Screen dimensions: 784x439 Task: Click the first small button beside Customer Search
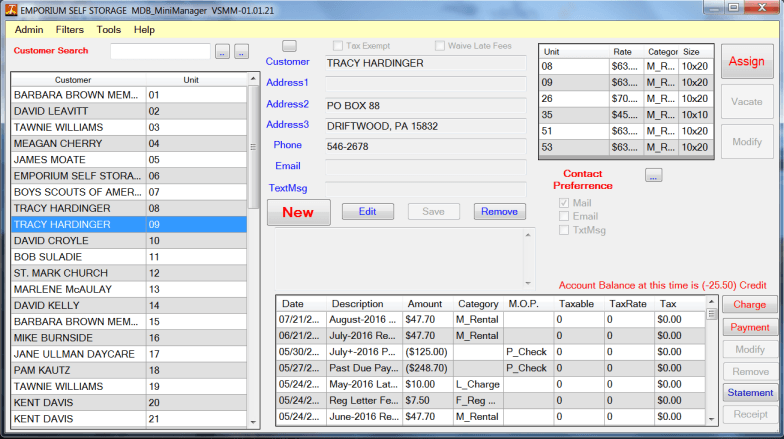pos(222,52)
